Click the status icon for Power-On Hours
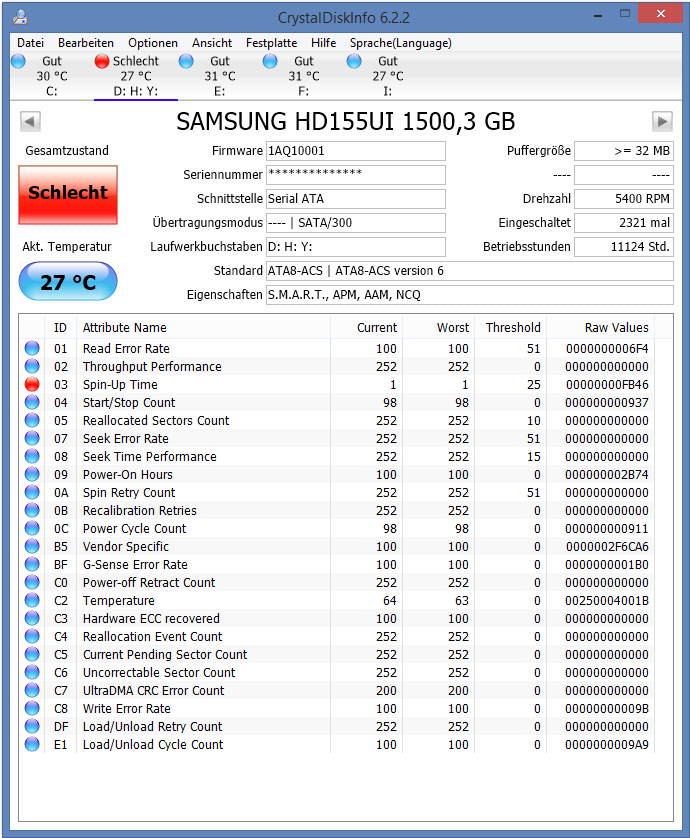This screenshot has height=838, width=690. [x=32, y=474]
